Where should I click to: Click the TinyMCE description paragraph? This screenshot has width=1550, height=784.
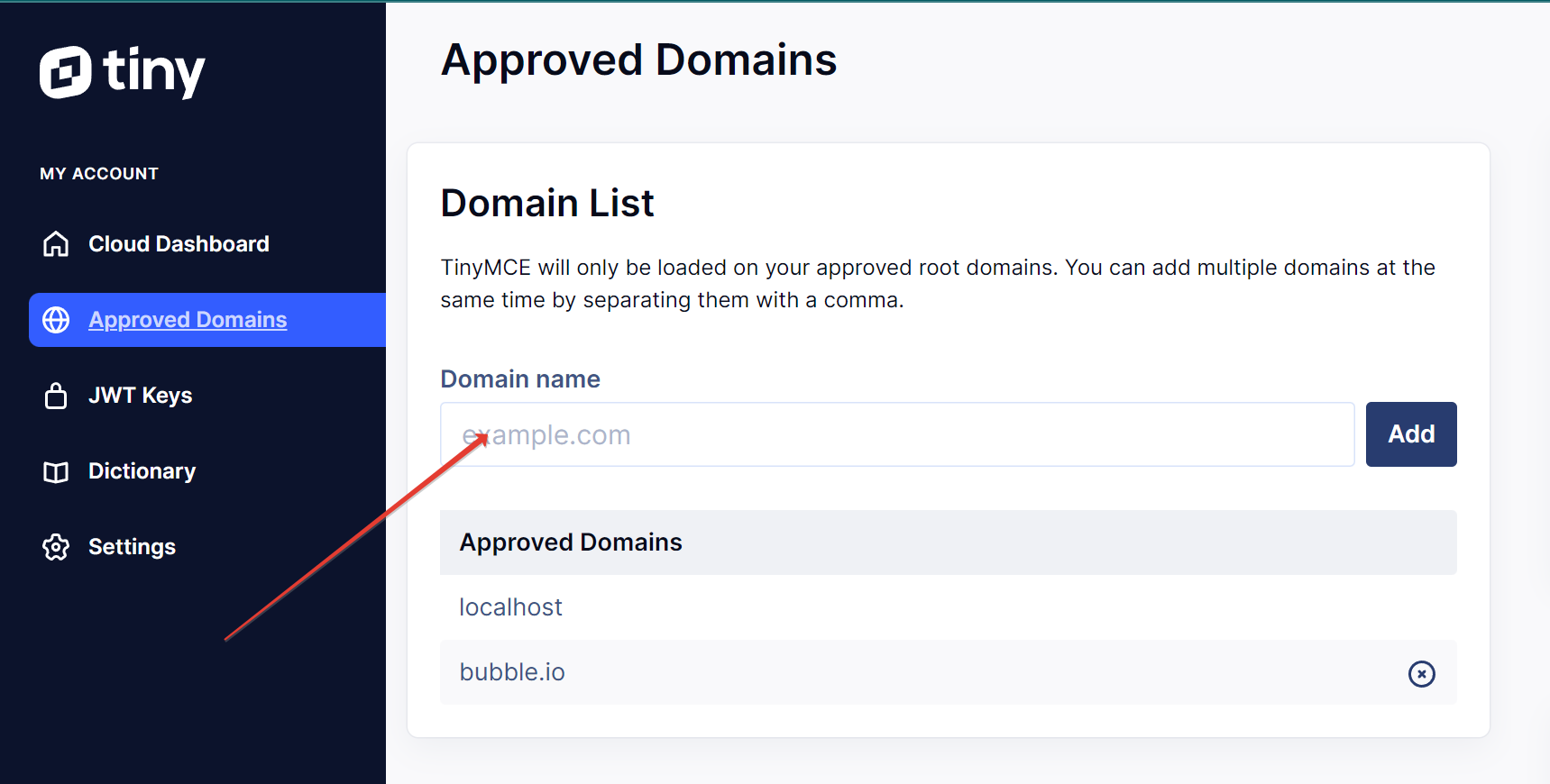(938, 284)
